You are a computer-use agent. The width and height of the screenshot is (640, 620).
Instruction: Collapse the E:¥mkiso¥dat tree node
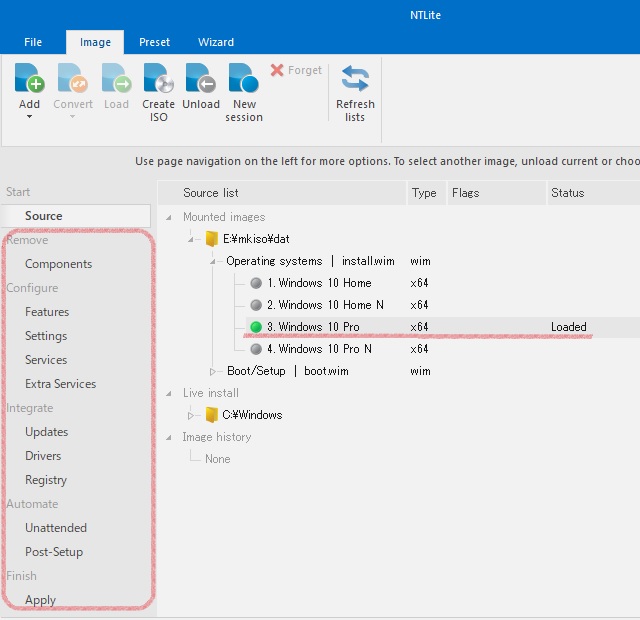[x=191, y=240]
